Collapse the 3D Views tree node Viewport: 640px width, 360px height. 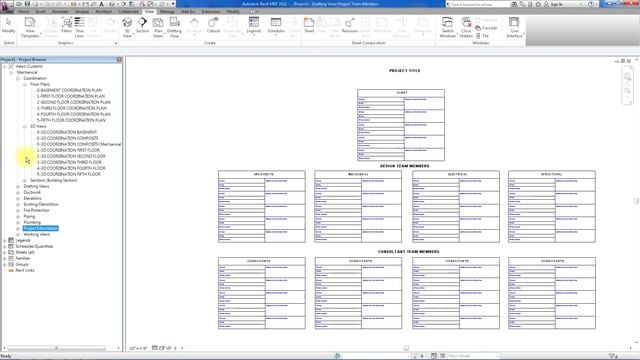pos(24,127)
